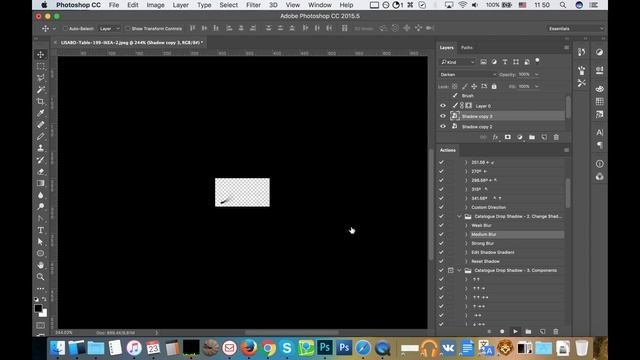
Task: Open the Darken blend mode dropdown
Action: pos(468,75)
